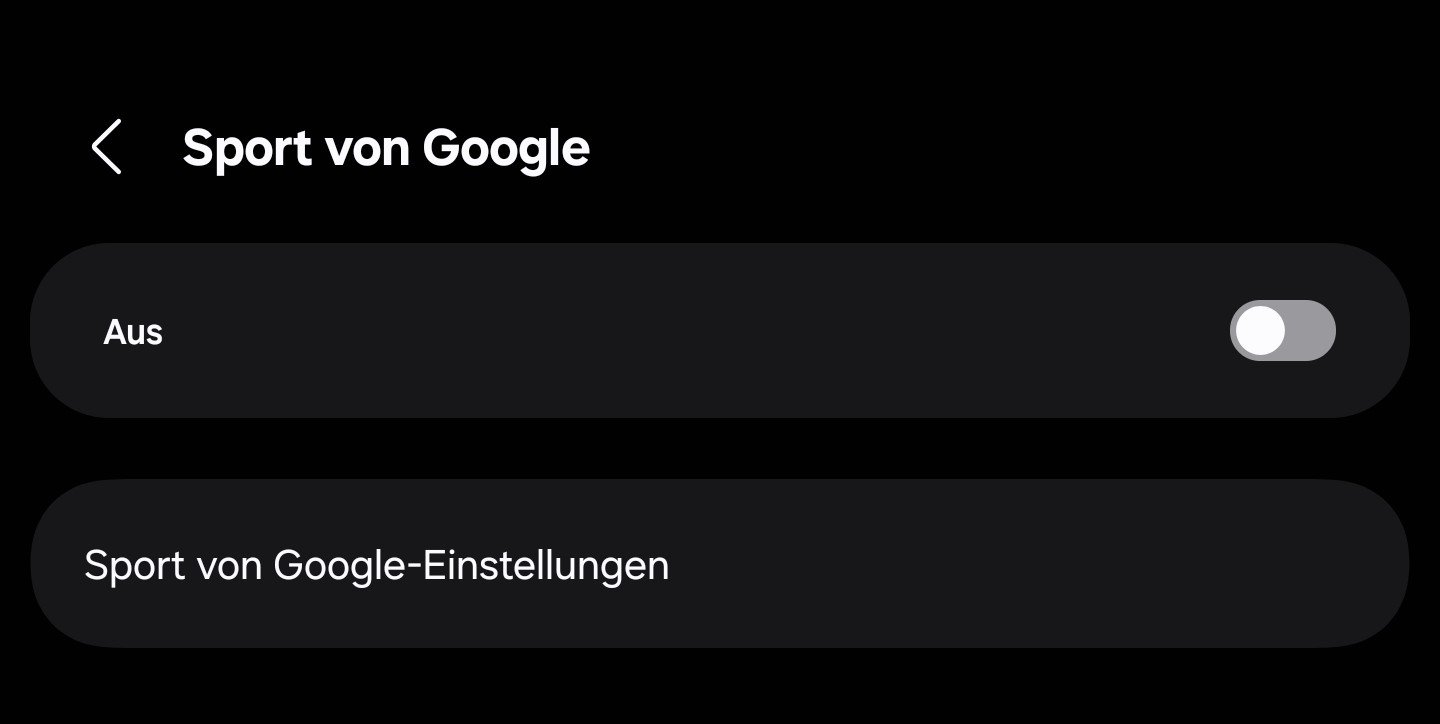Click the Sport von Google-Einstellungen link text
Viewport: 1440px width, 724px height.
tap(376, 565)
